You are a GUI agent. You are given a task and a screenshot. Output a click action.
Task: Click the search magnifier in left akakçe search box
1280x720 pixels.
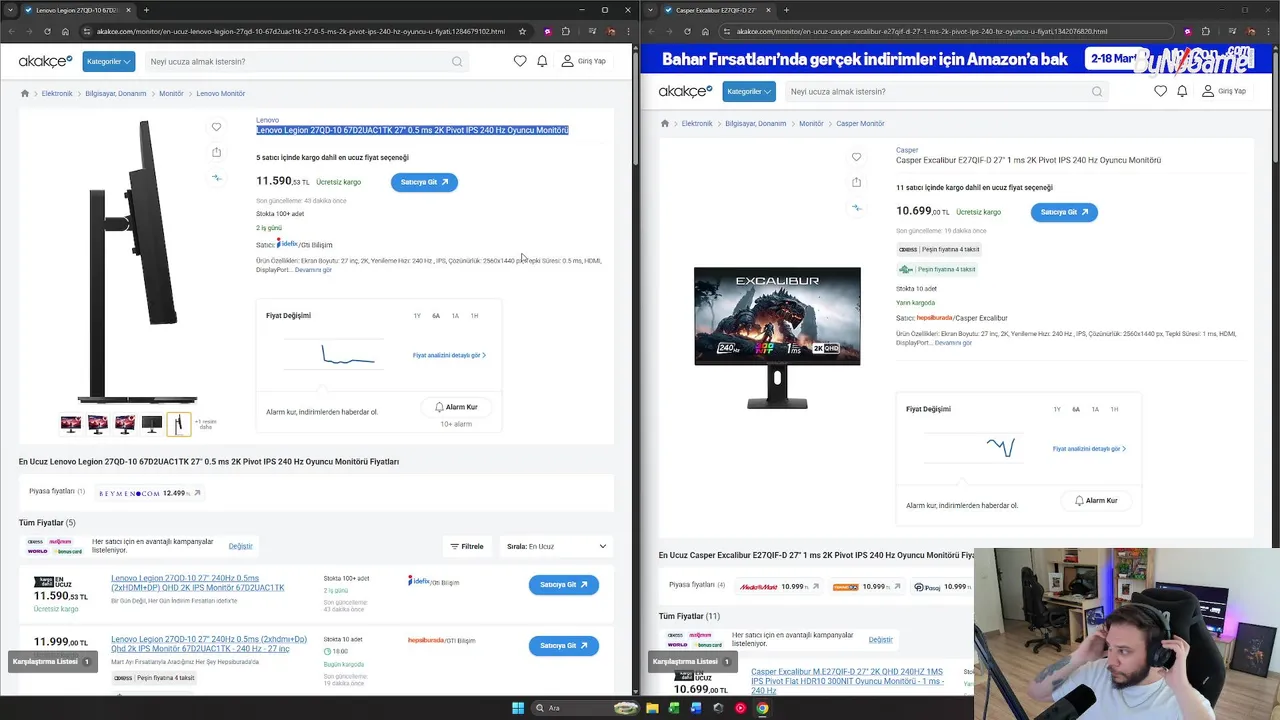457,62
